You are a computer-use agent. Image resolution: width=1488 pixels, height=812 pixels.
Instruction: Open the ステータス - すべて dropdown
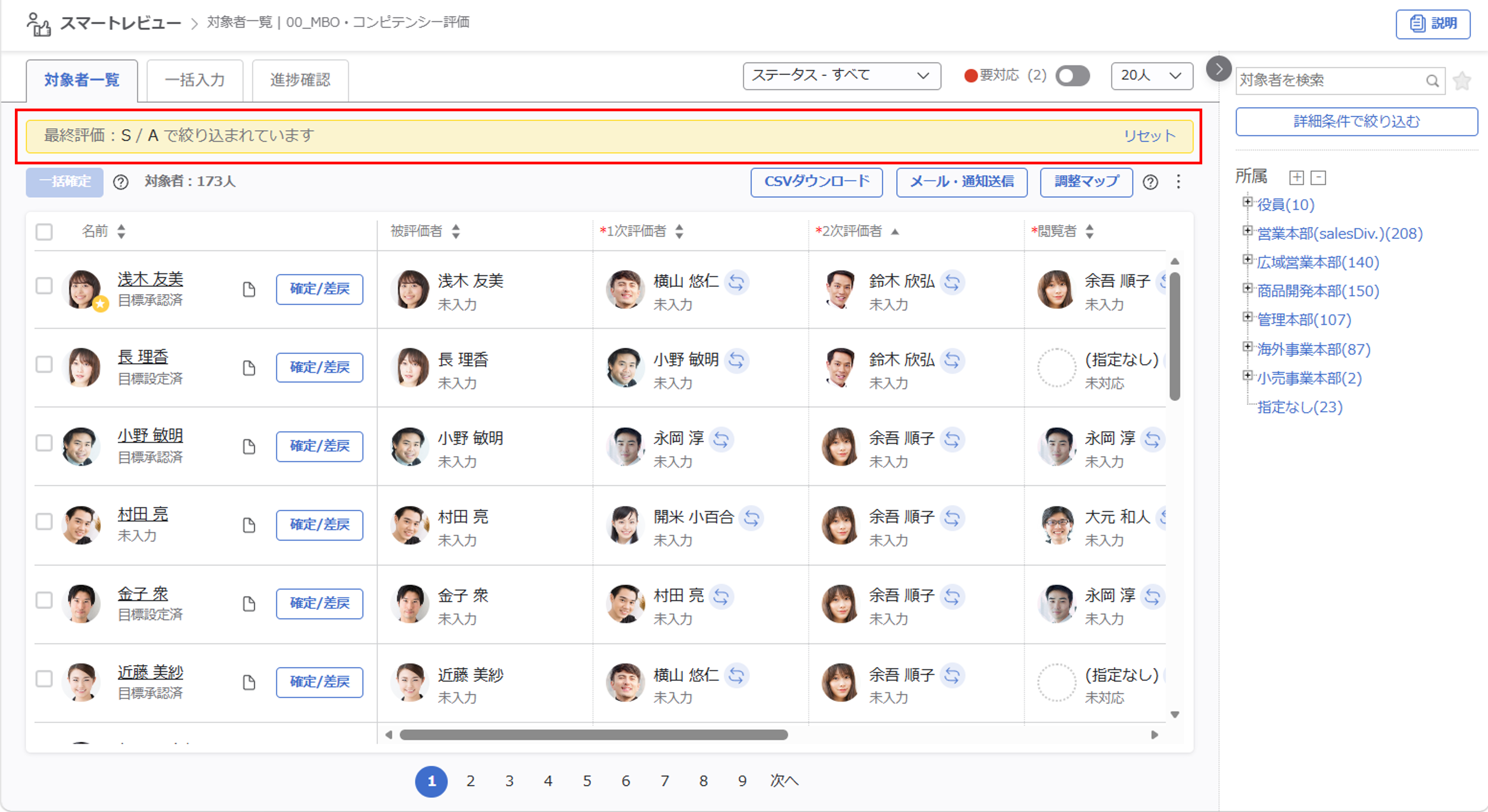pyautogui.click(x=842, y=76)
